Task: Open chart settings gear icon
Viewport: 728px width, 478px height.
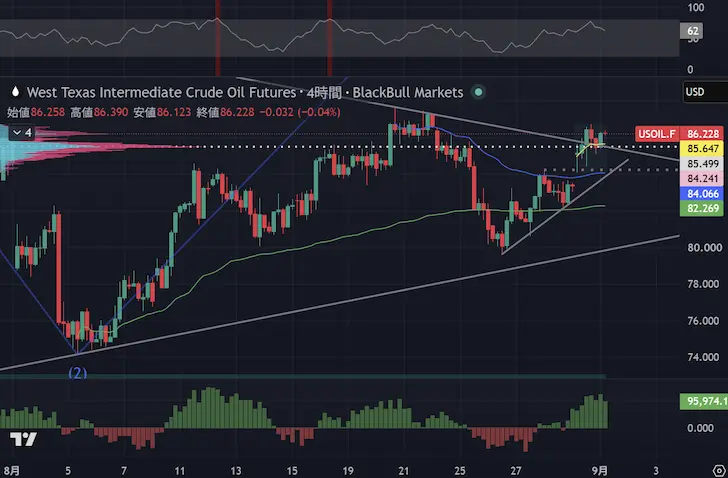Action: tap(719, 470)
